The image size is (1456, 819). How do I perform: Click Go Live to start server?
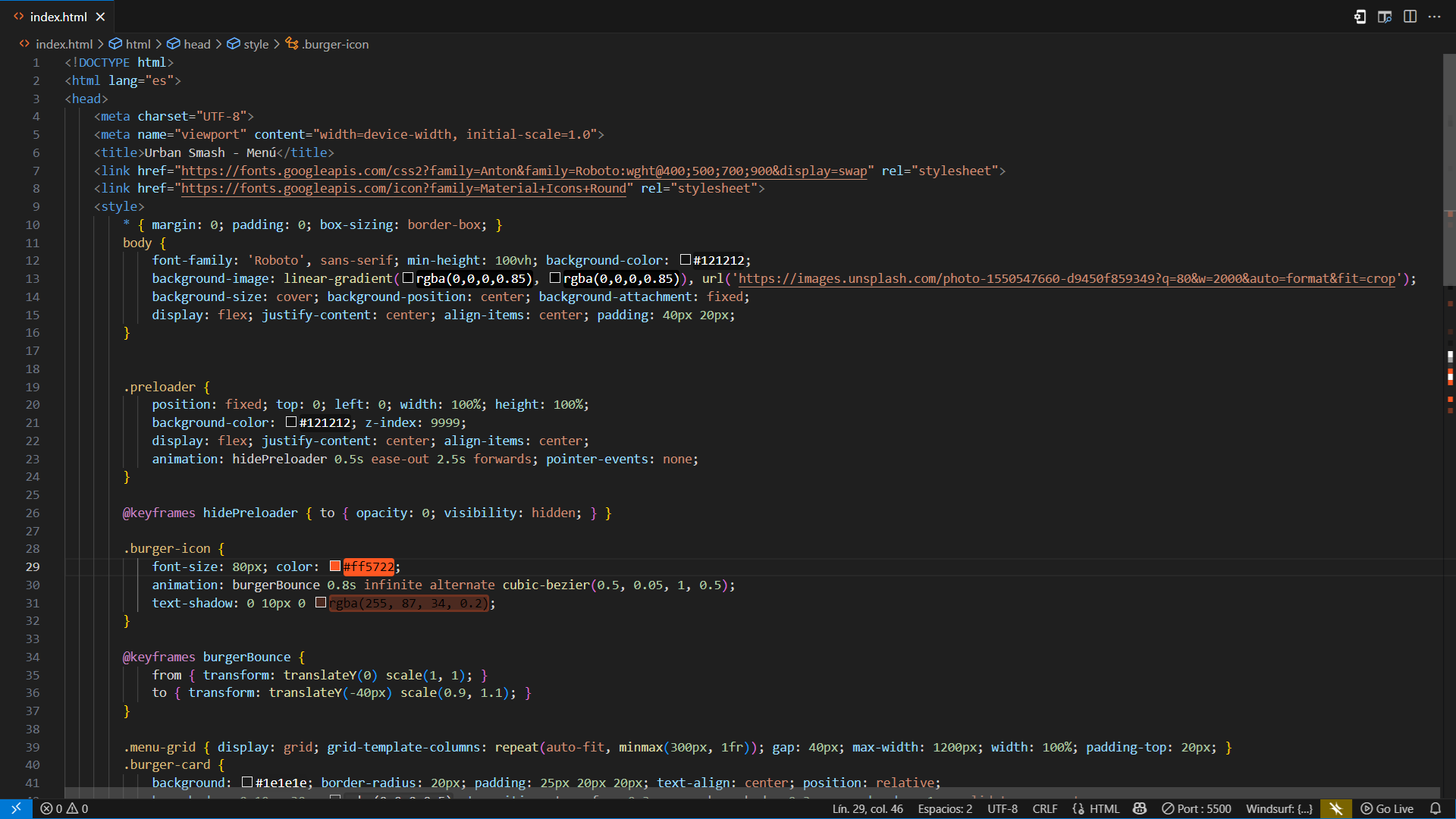pyautogui.click(x=1387, y=808)
